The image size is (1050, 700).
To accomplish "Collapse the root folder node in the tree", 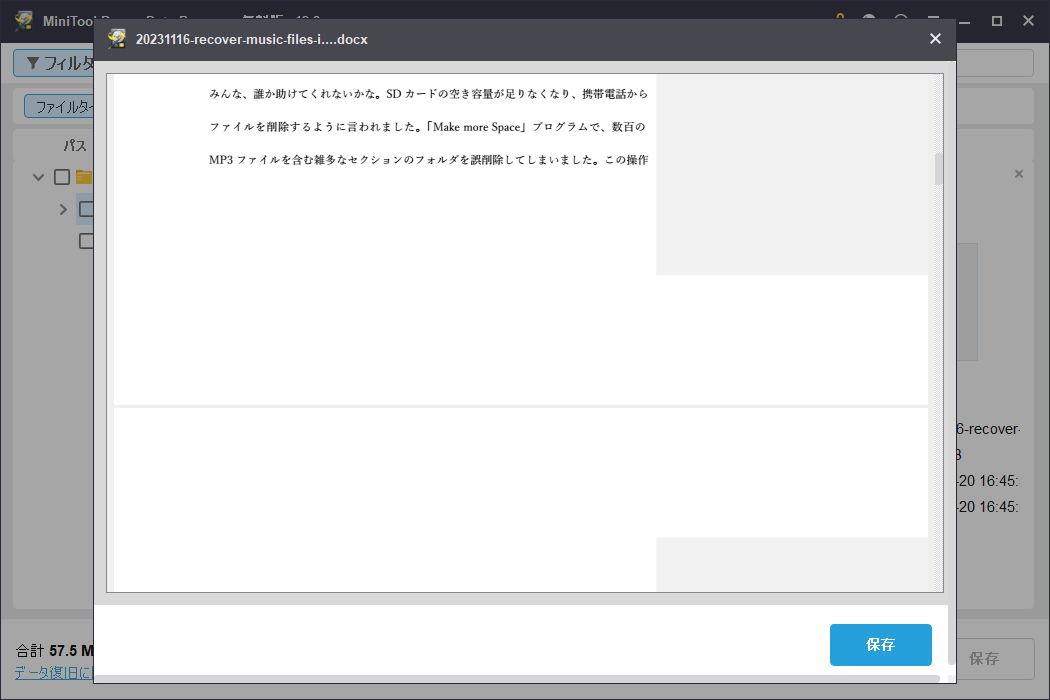I will tap(38, 176).
